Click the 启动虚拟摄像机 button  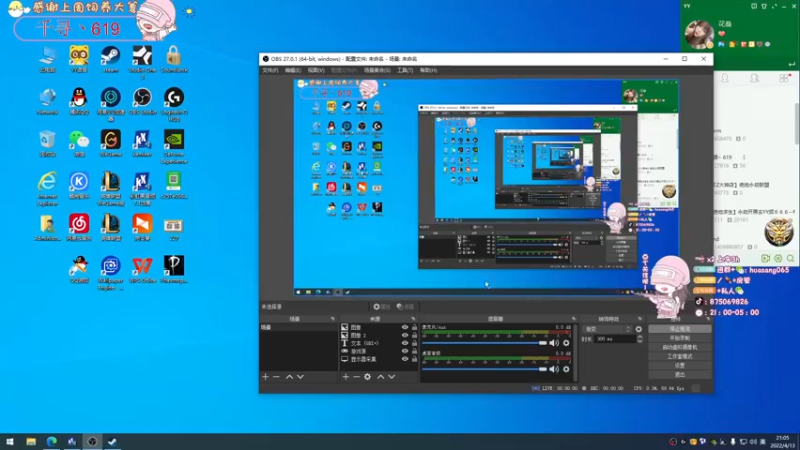click(680, 347)
